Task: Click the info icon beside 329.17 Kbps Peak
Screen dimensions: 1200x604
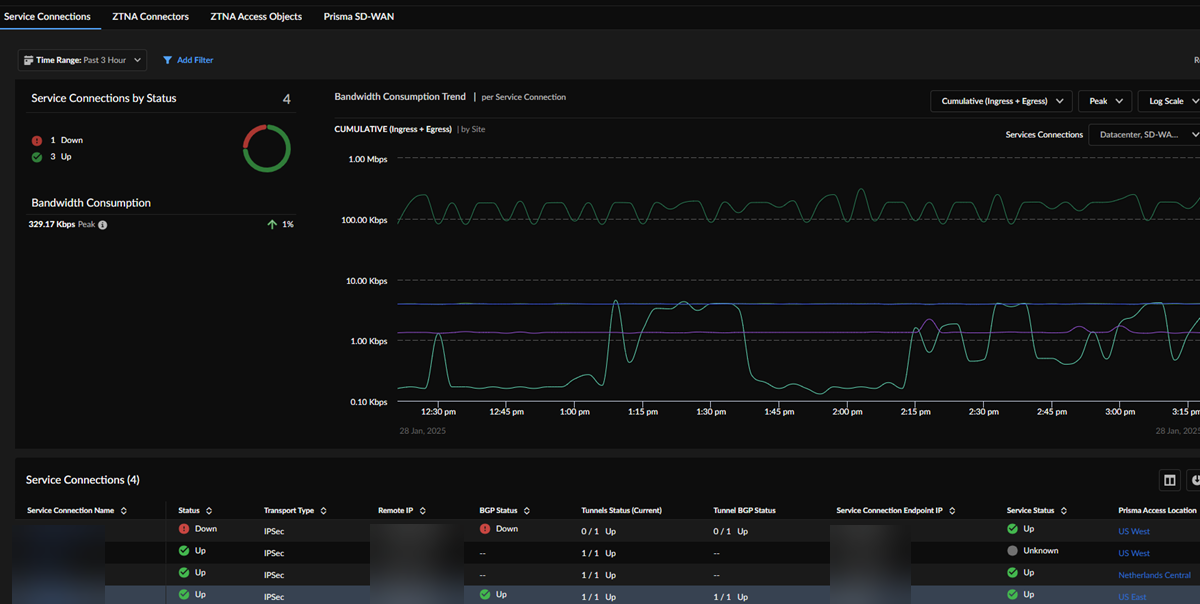Action: (x=100, y=224)
